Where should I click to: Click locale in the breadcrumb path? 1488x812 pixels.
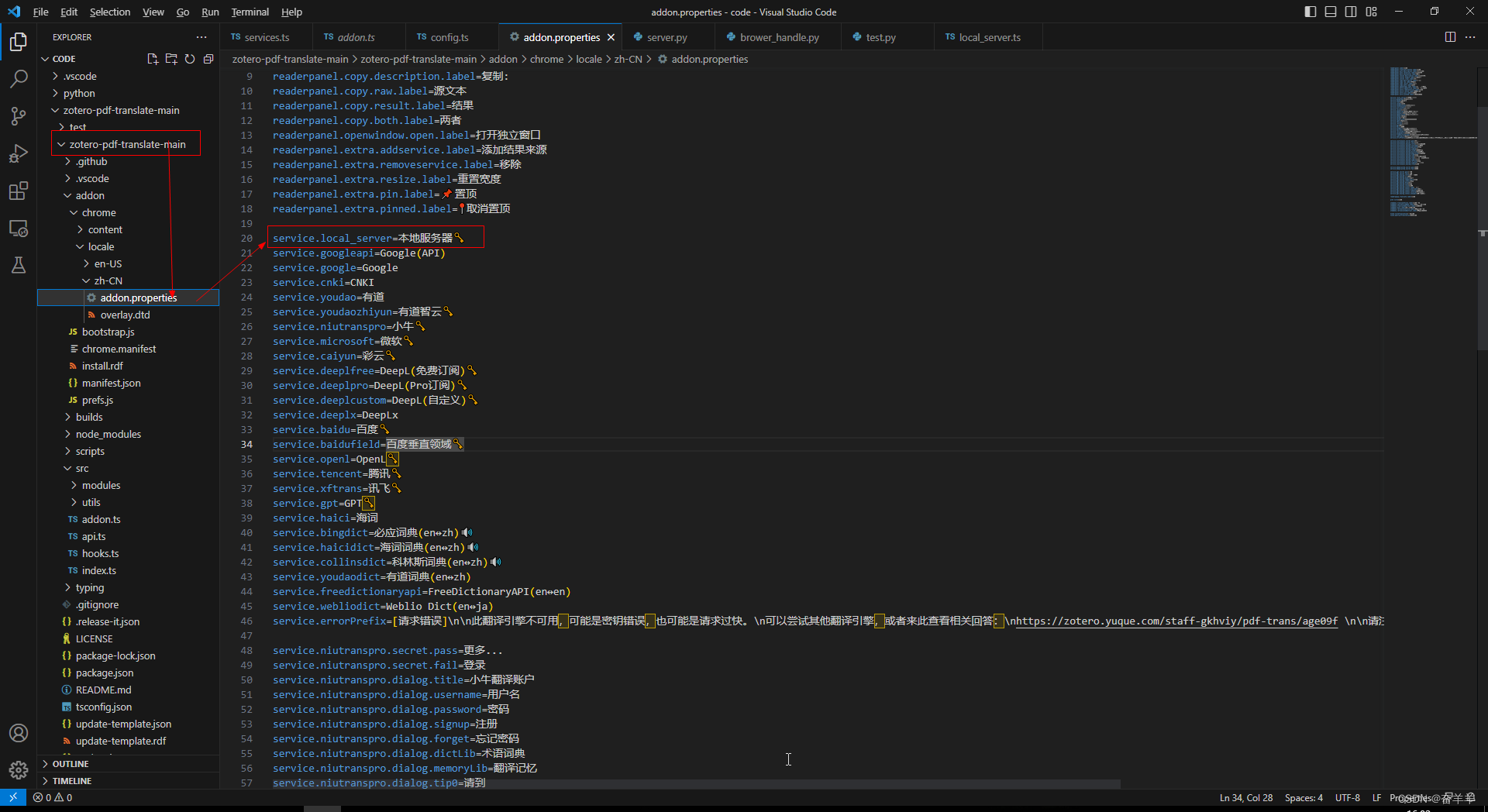coord(588,59)
